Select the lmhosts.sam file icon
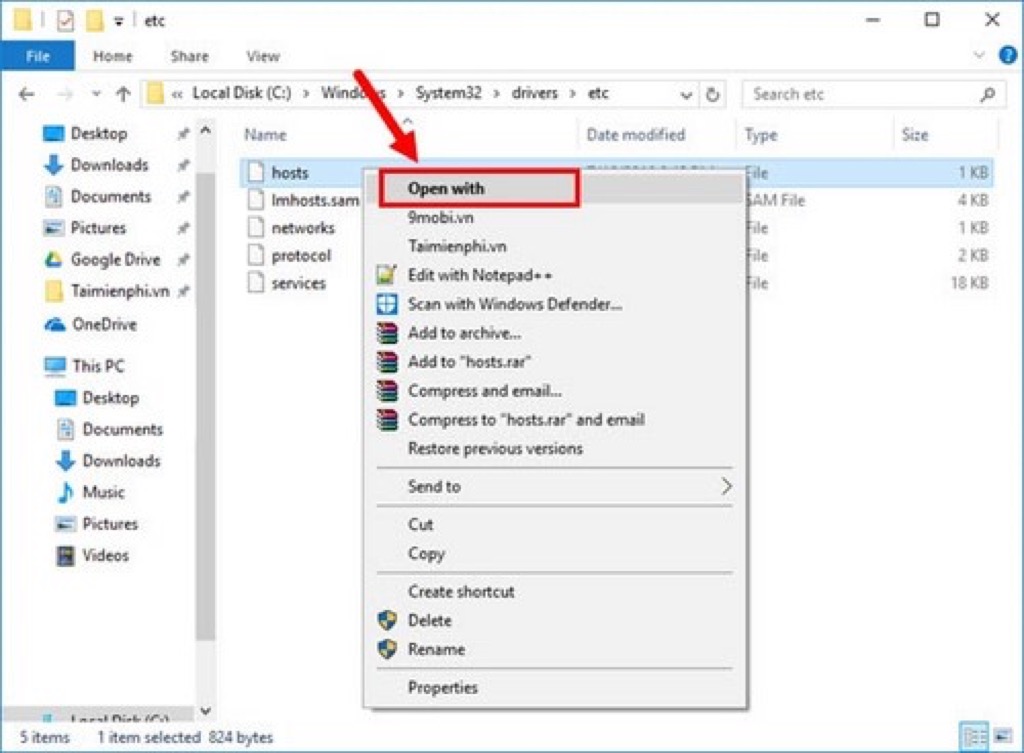Viewport: 1024px width, 753px height. (256, 200)
